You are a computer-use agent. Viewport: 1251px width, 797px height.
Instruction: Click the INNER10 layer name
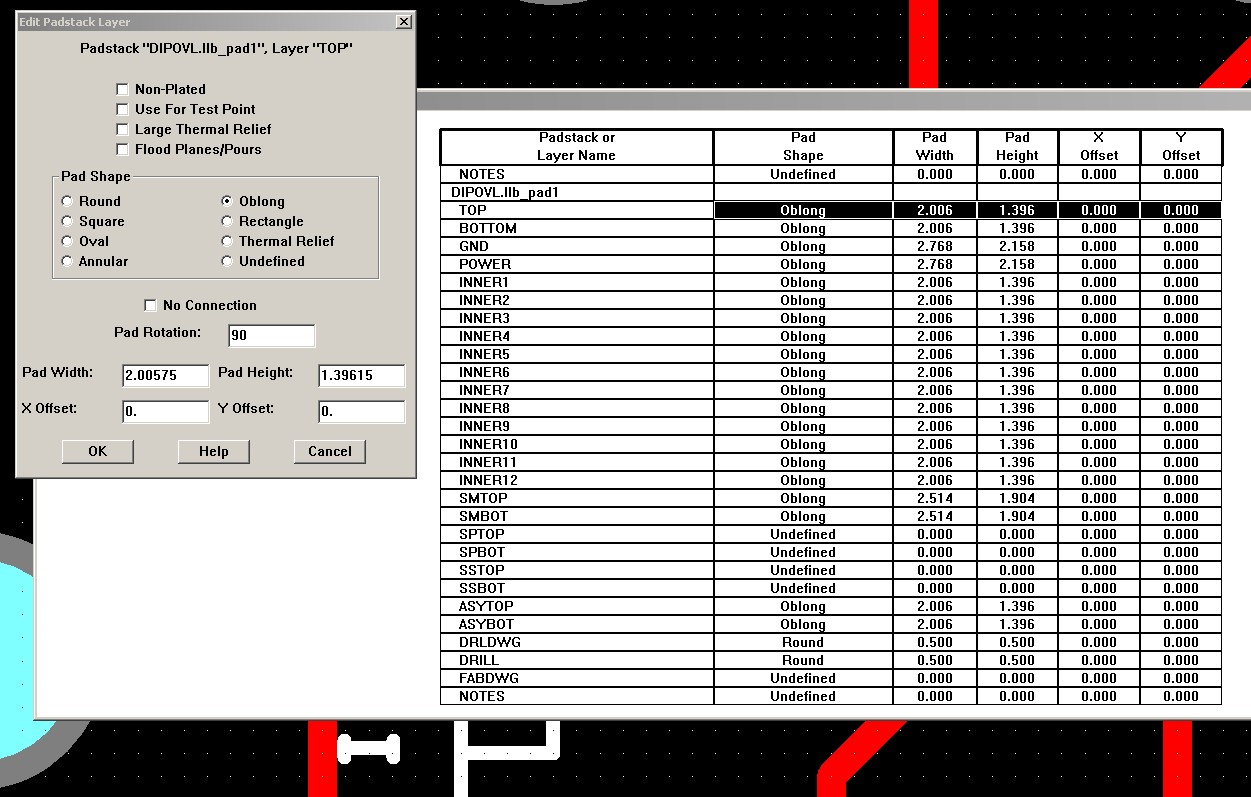[488, 444]
